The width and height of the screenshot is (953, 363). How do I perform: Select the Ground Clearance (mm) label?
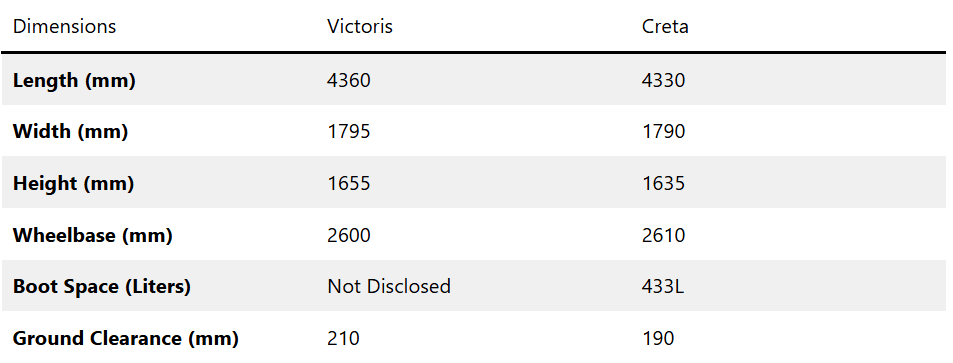[x=126, y=338]
